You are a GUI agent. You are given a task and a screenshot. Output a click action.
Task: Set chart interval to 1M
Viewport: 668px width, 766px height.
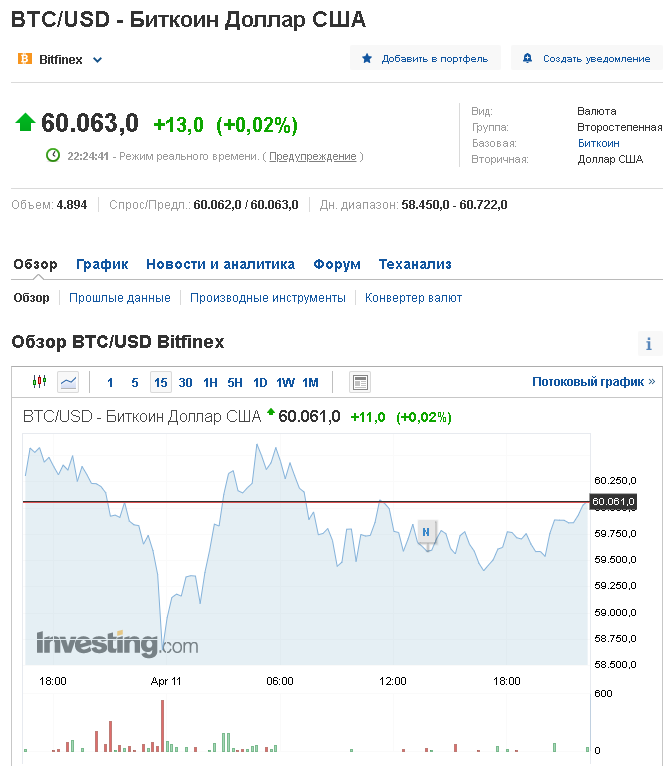[x=310, y=383]
